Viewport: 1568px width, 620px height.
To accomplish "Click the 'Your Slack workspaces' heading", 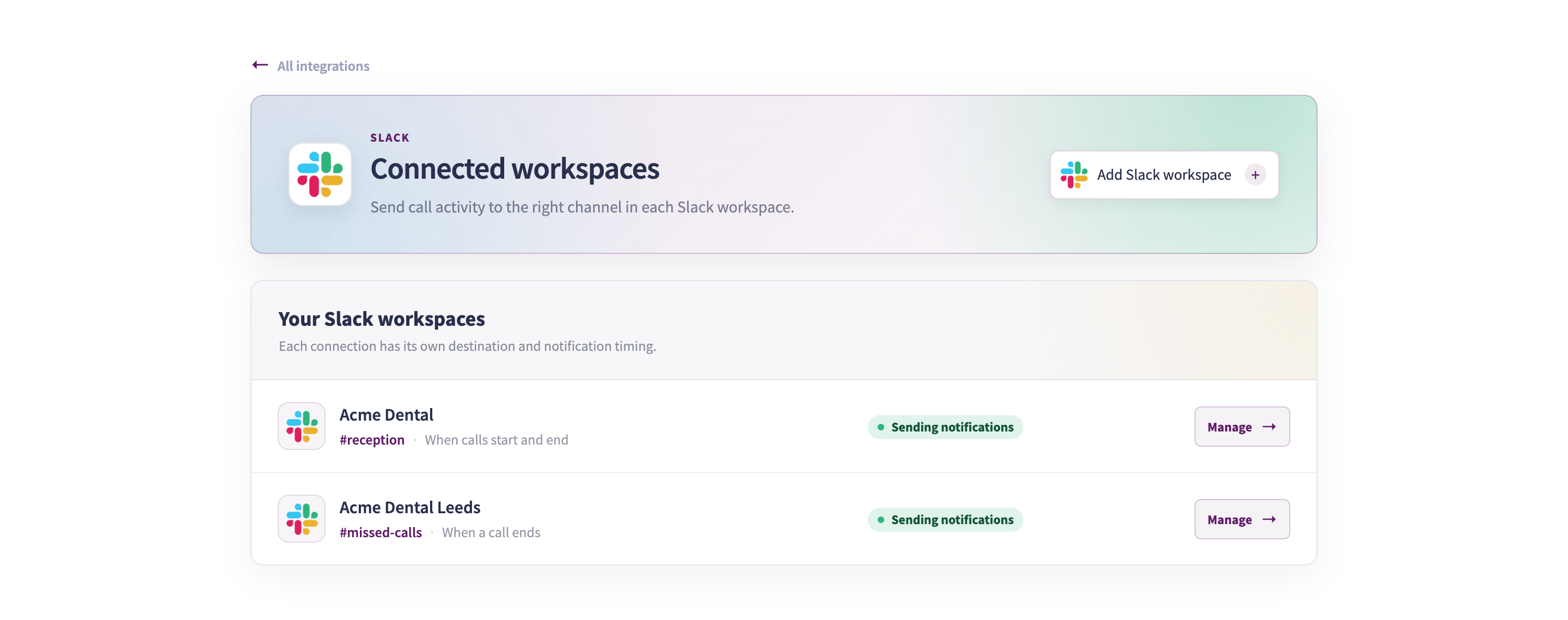I will (382, 319).
